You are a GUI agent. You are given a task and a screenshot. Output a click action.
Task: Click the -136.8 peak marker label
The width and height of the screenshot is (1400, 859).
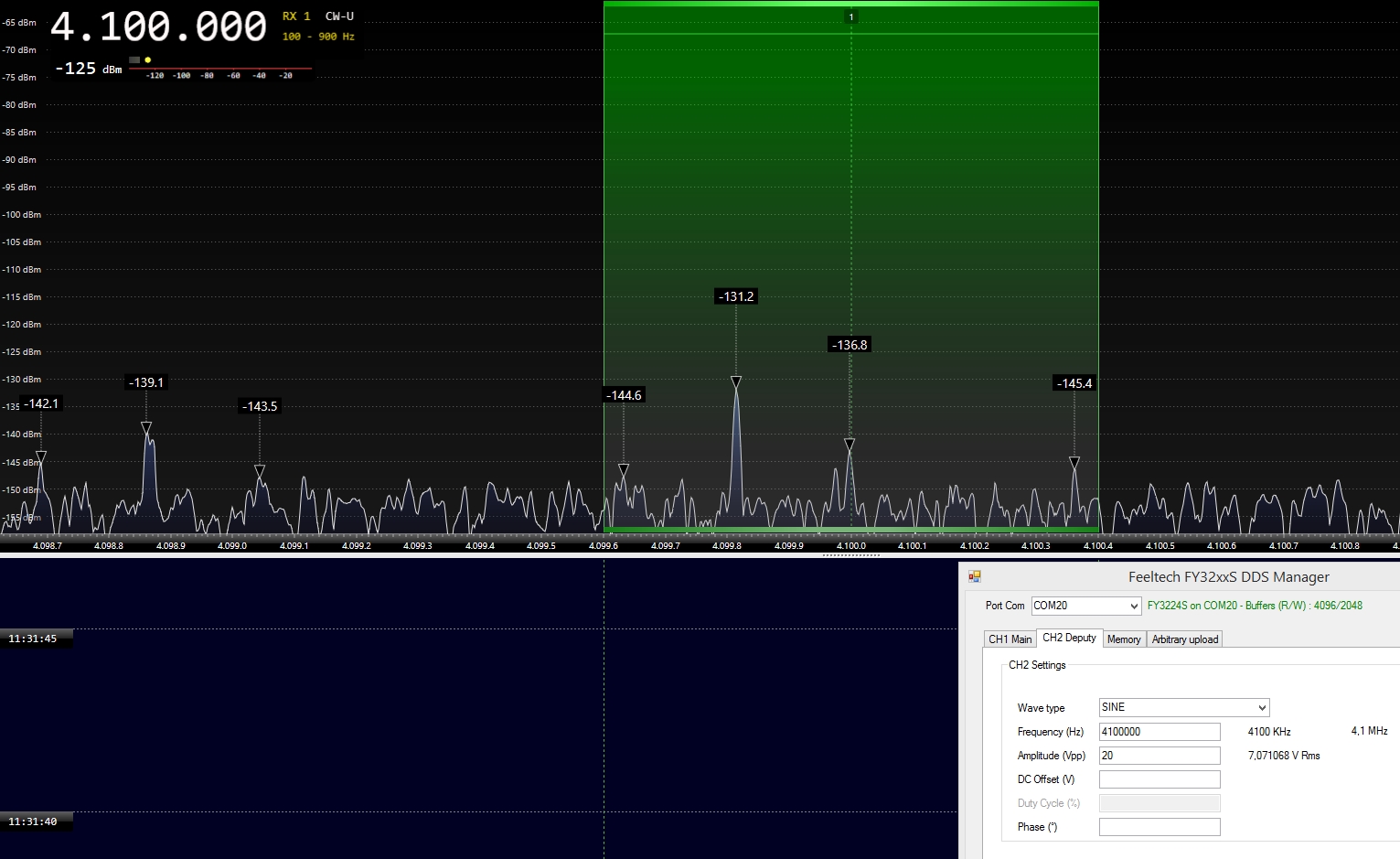[x=850, y=345]
